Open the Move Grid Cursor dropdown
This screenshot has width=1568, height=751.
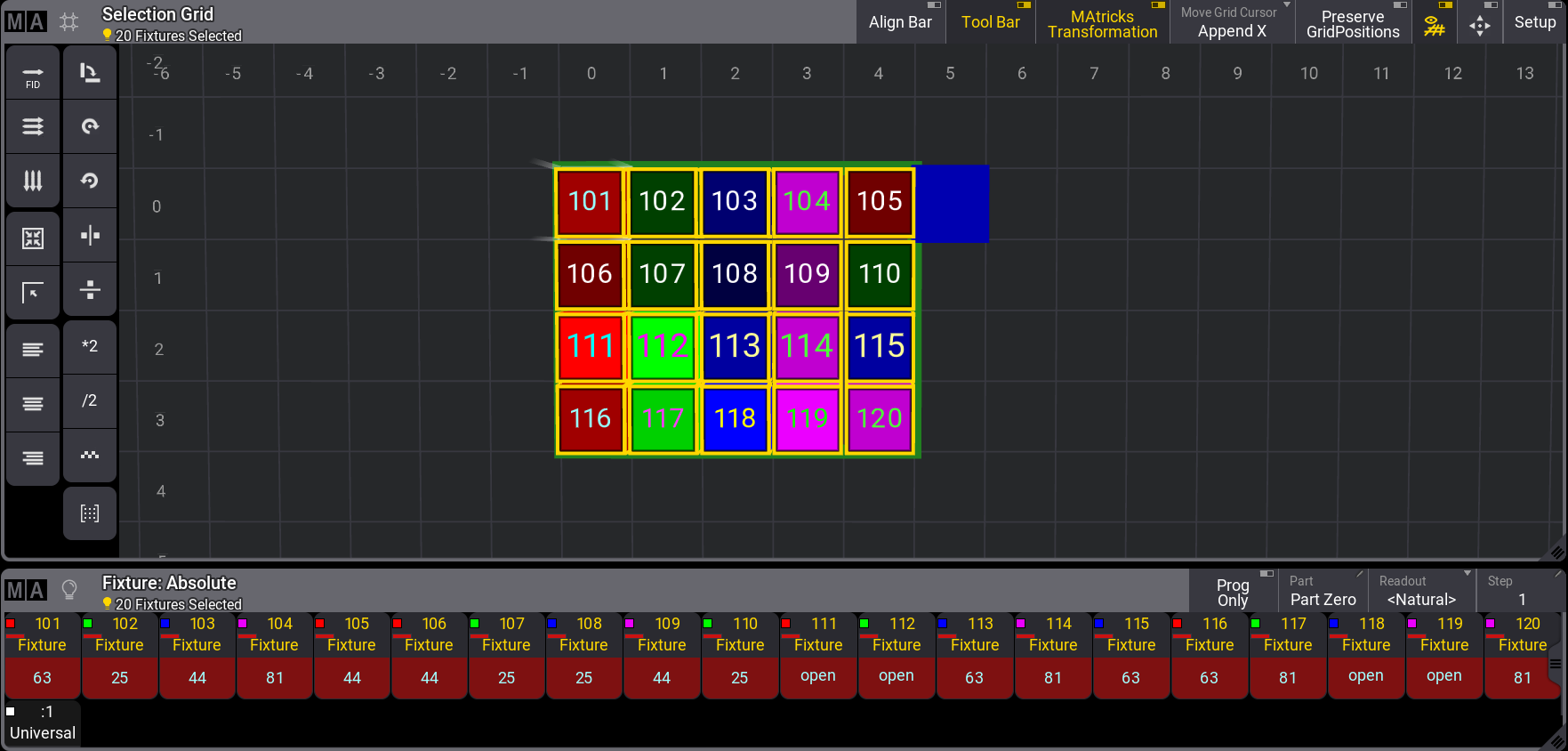1232,22
